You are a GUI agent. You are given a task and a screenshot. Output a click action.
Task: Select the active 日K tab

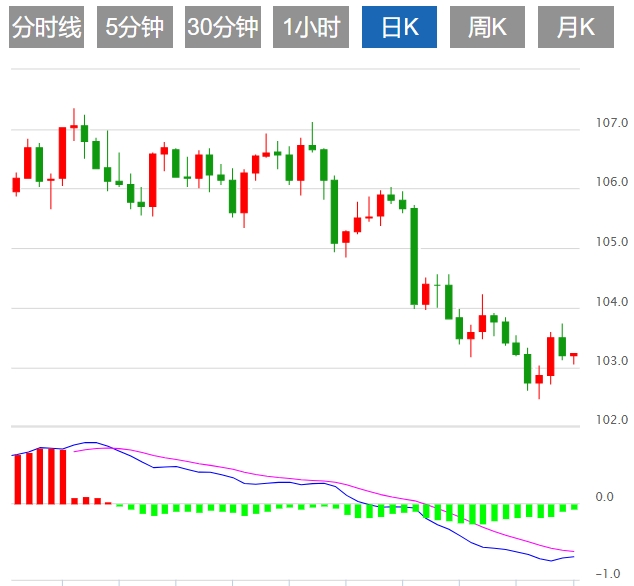coord(399,28)
